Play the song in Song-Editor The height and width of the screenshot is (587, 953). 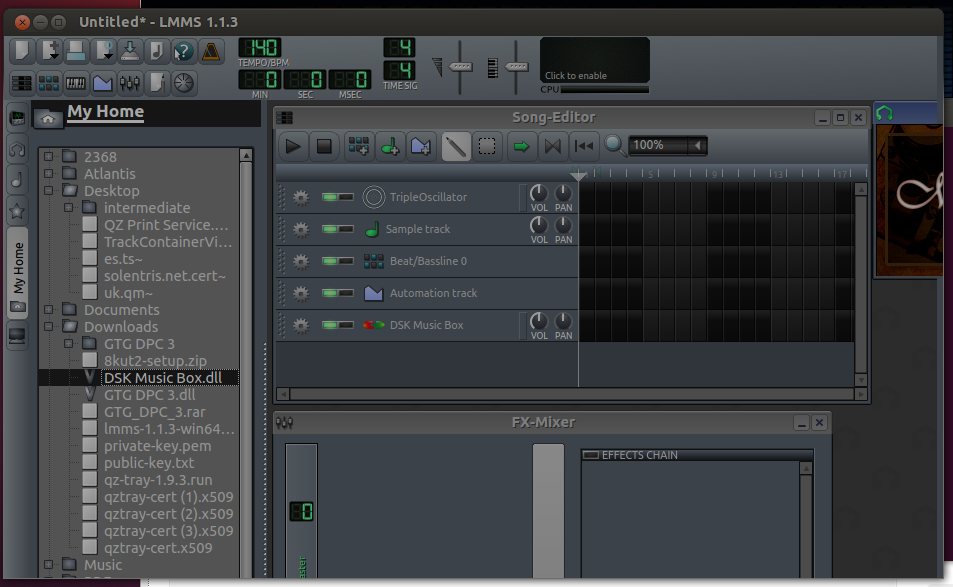click(x=293, y=146)
